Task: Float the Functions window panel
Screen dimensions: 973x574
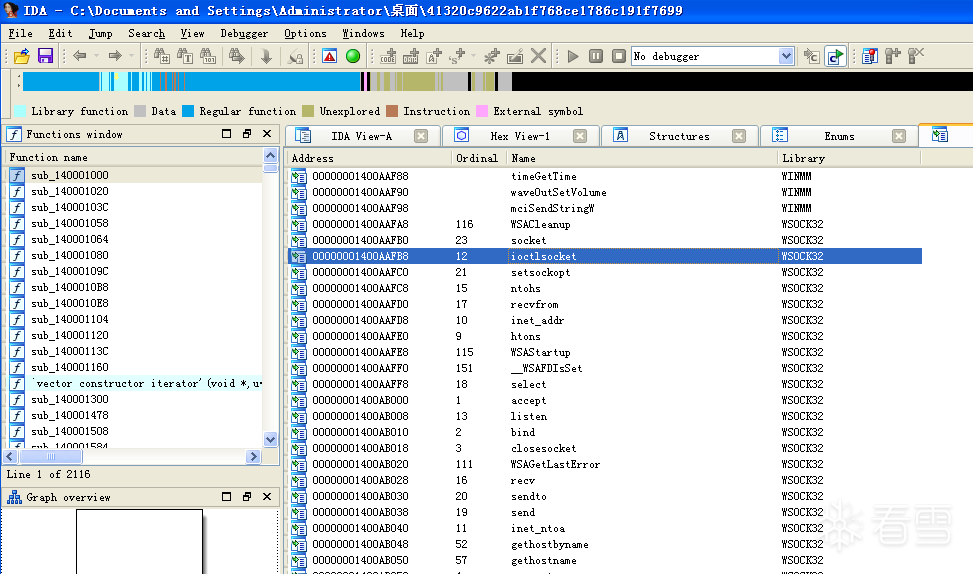Action: click(x=247, y=133)
